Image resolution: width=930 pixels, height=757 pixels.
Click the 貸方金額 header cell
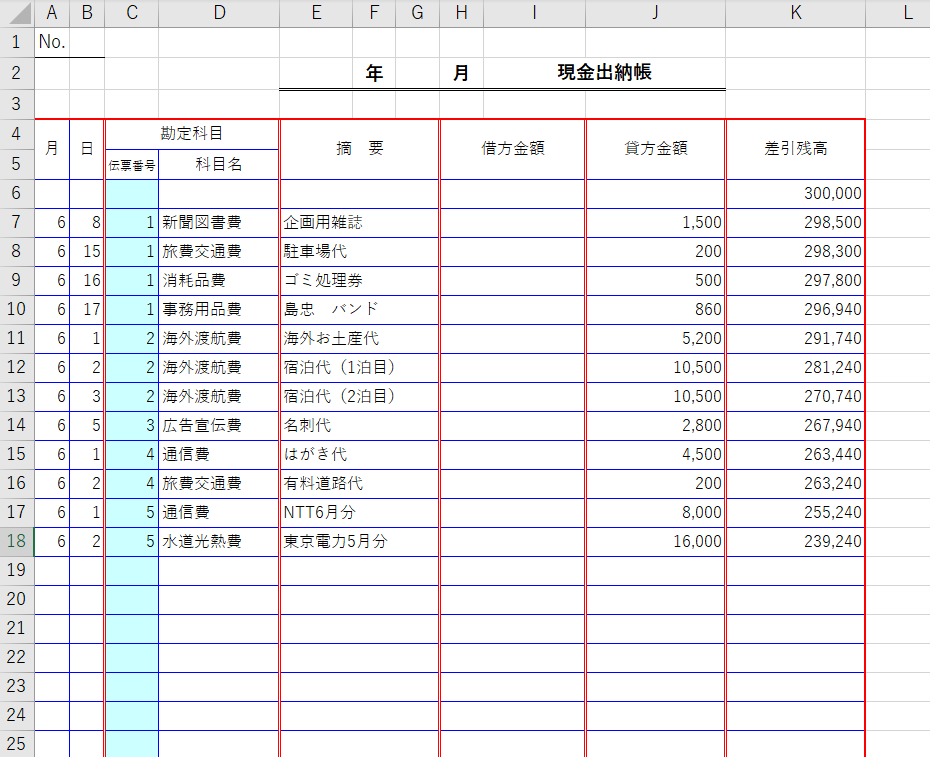click(x=655, y=148)
